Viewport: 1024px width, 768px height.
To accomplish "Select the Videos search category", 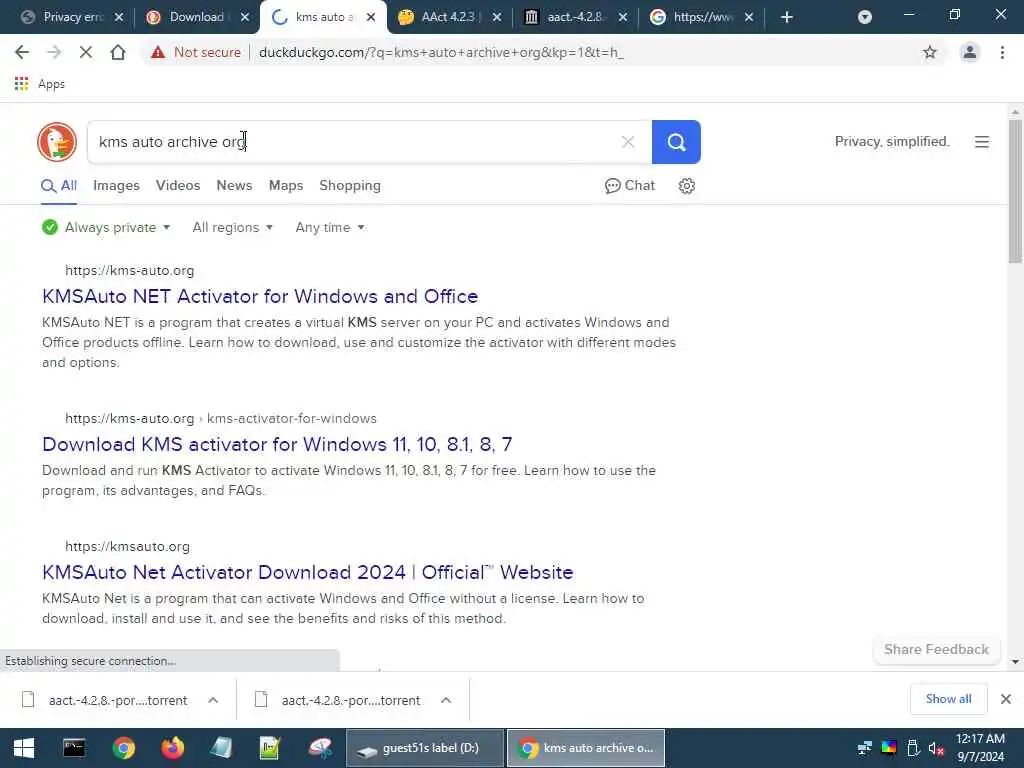I will coord(178,185).
